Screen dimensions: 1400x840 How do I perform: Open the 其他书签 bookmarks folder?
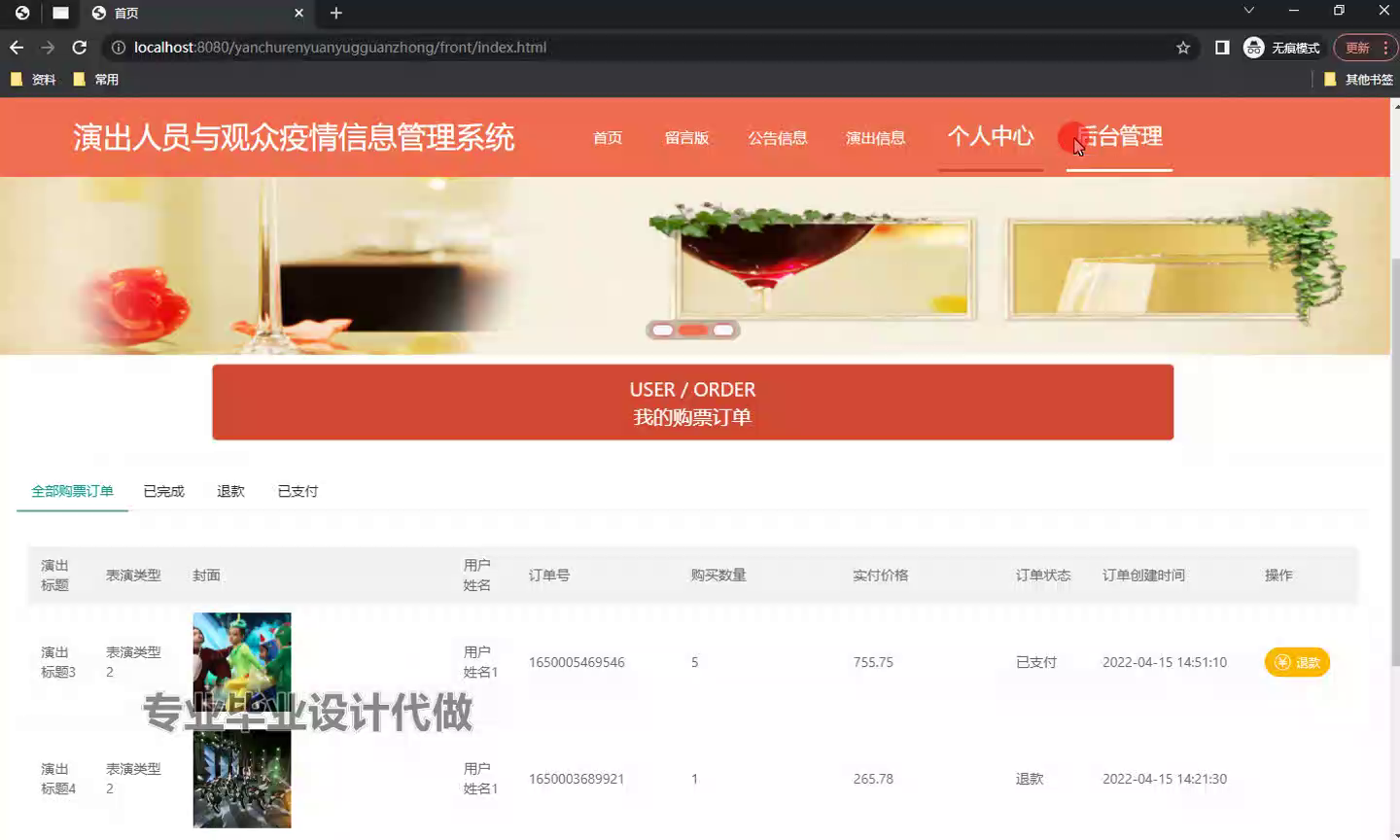coord(1359,80)
